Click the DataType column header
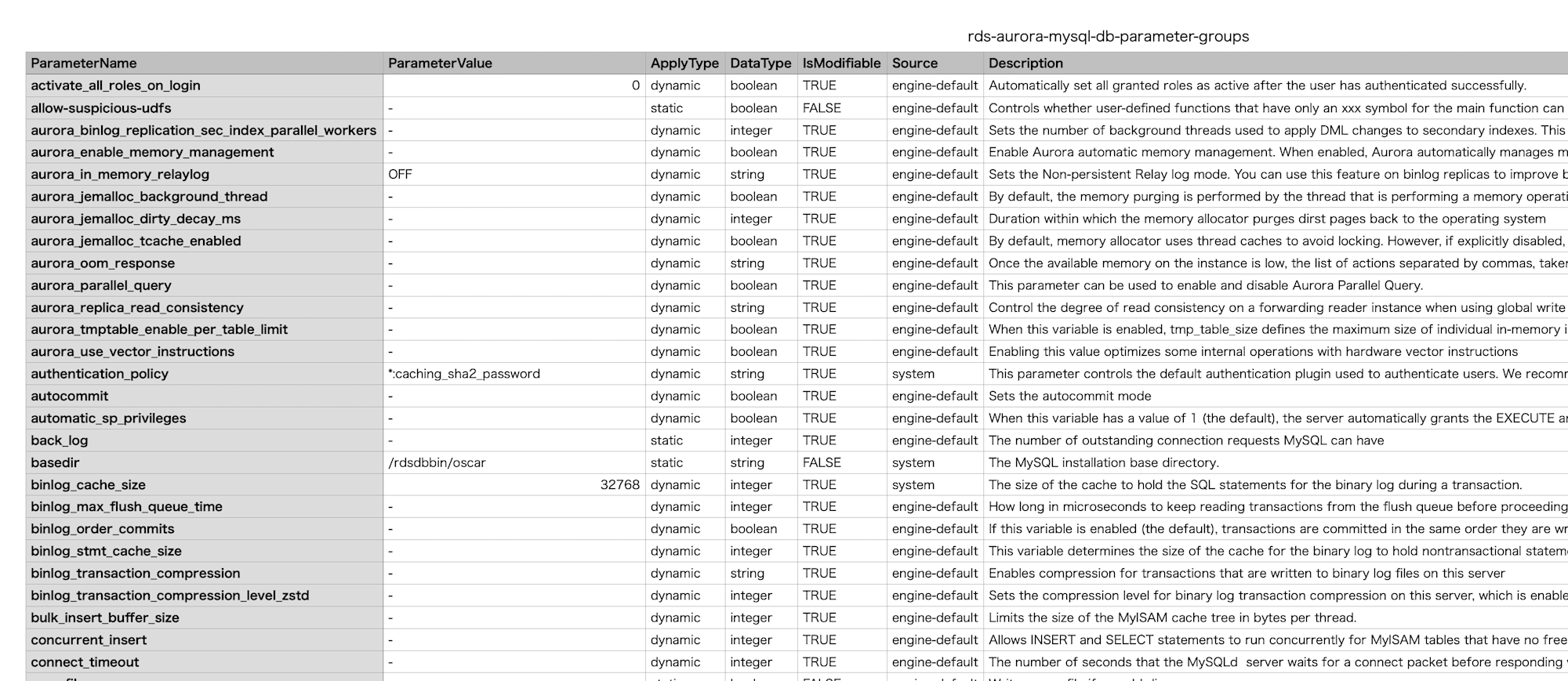 [761, 63]
